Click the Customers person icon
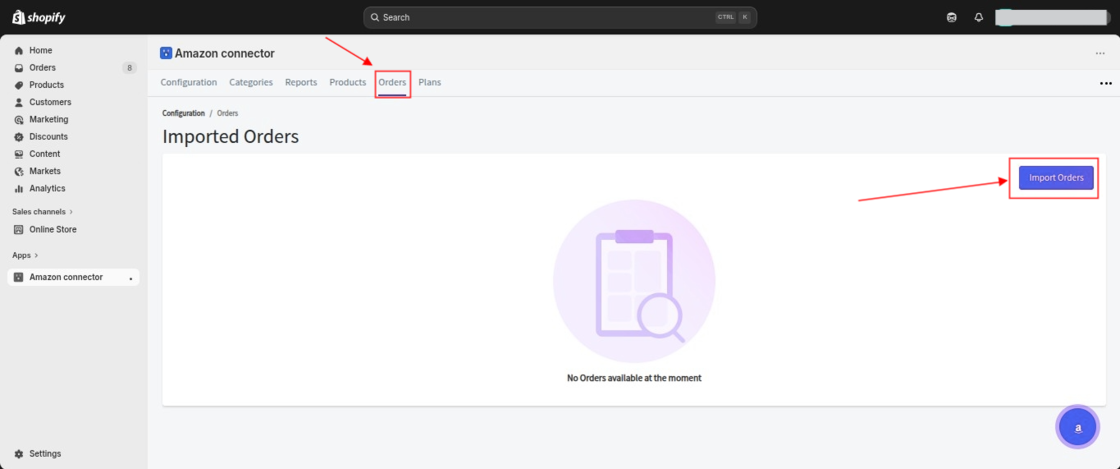1120x469 pixels. [x=19, y=102]
